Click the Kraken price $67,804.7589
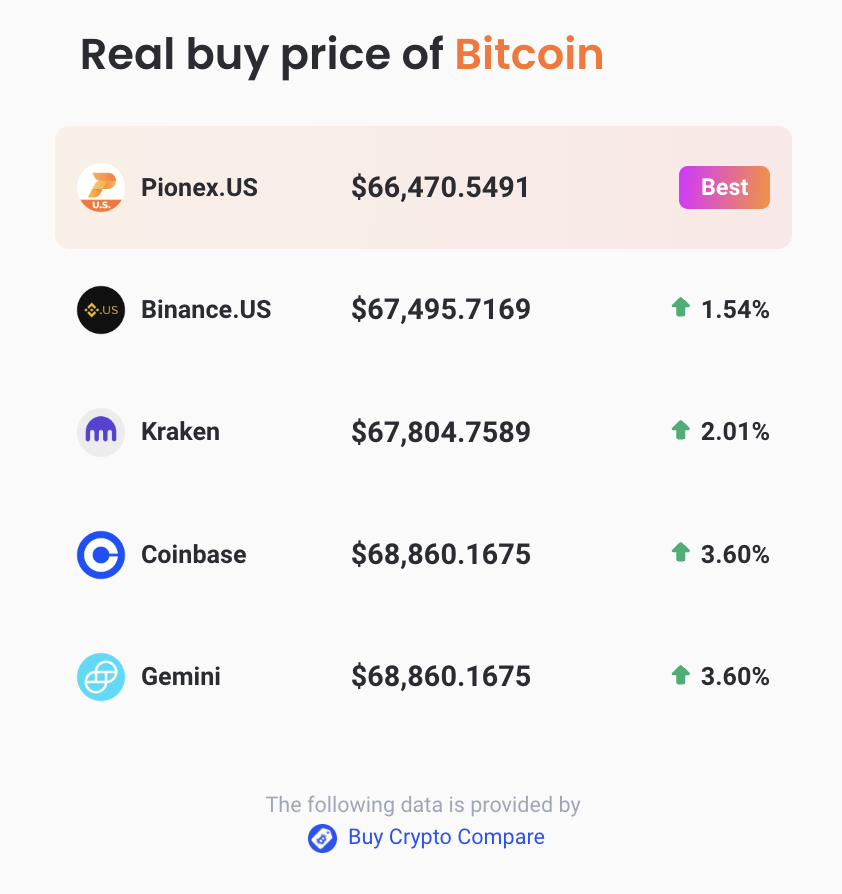 (441, 431)
